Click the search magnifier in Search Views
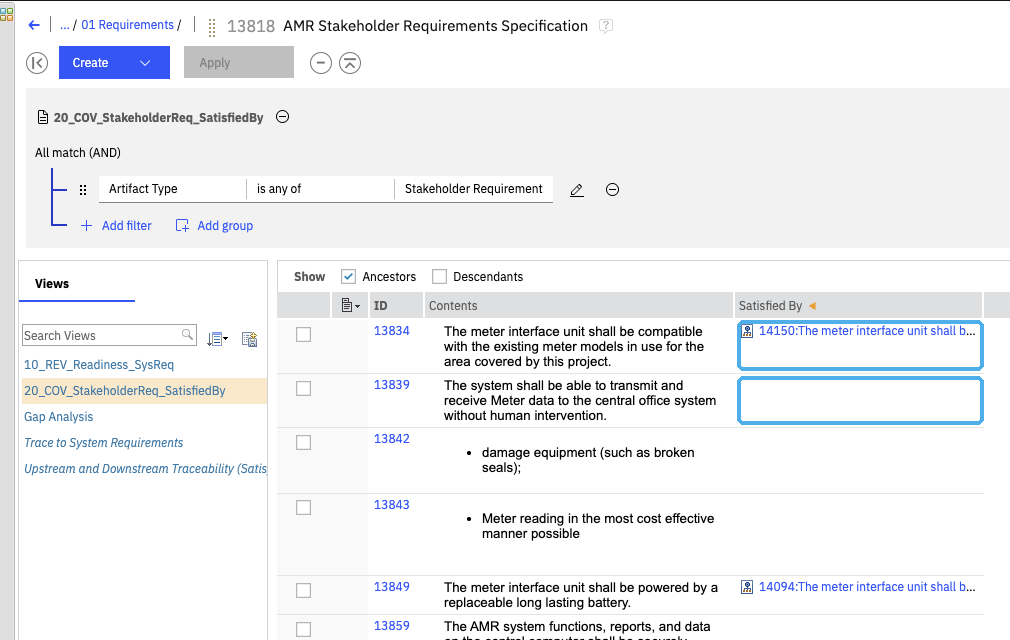The width and height of the screenshot is (1010, 640). pos(187,334)
